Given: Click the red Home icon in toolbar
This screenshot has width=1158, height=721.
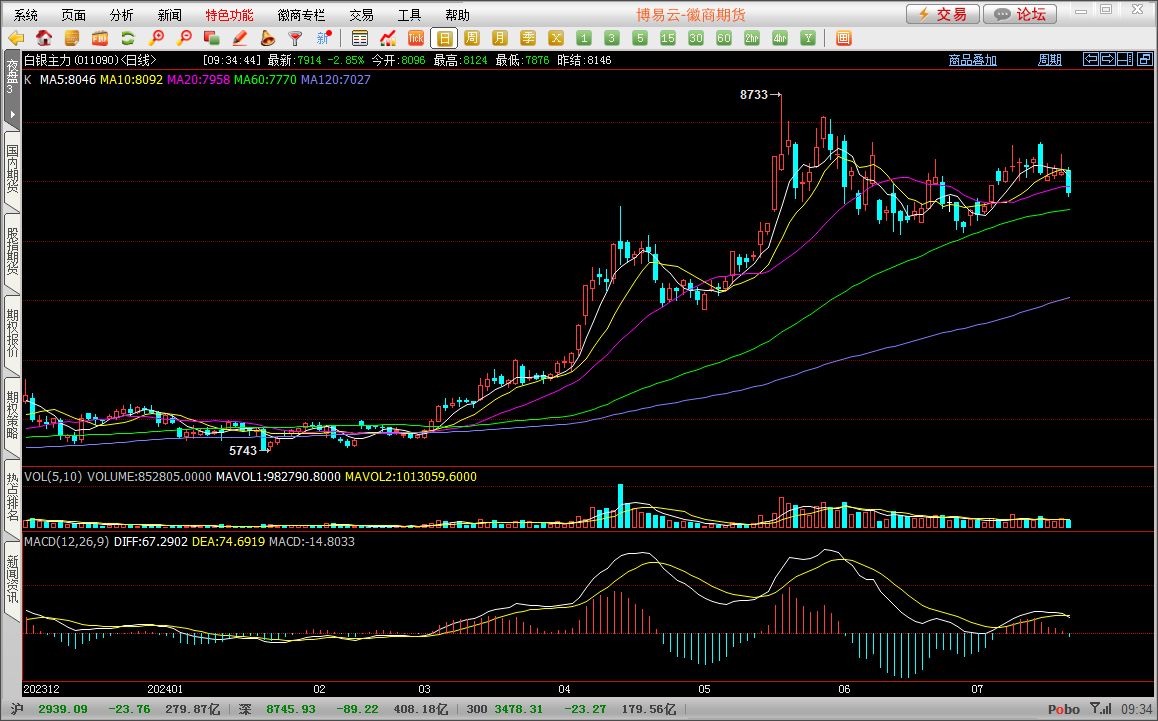Looking at the screenshot, I should click(x=44, y=38).
